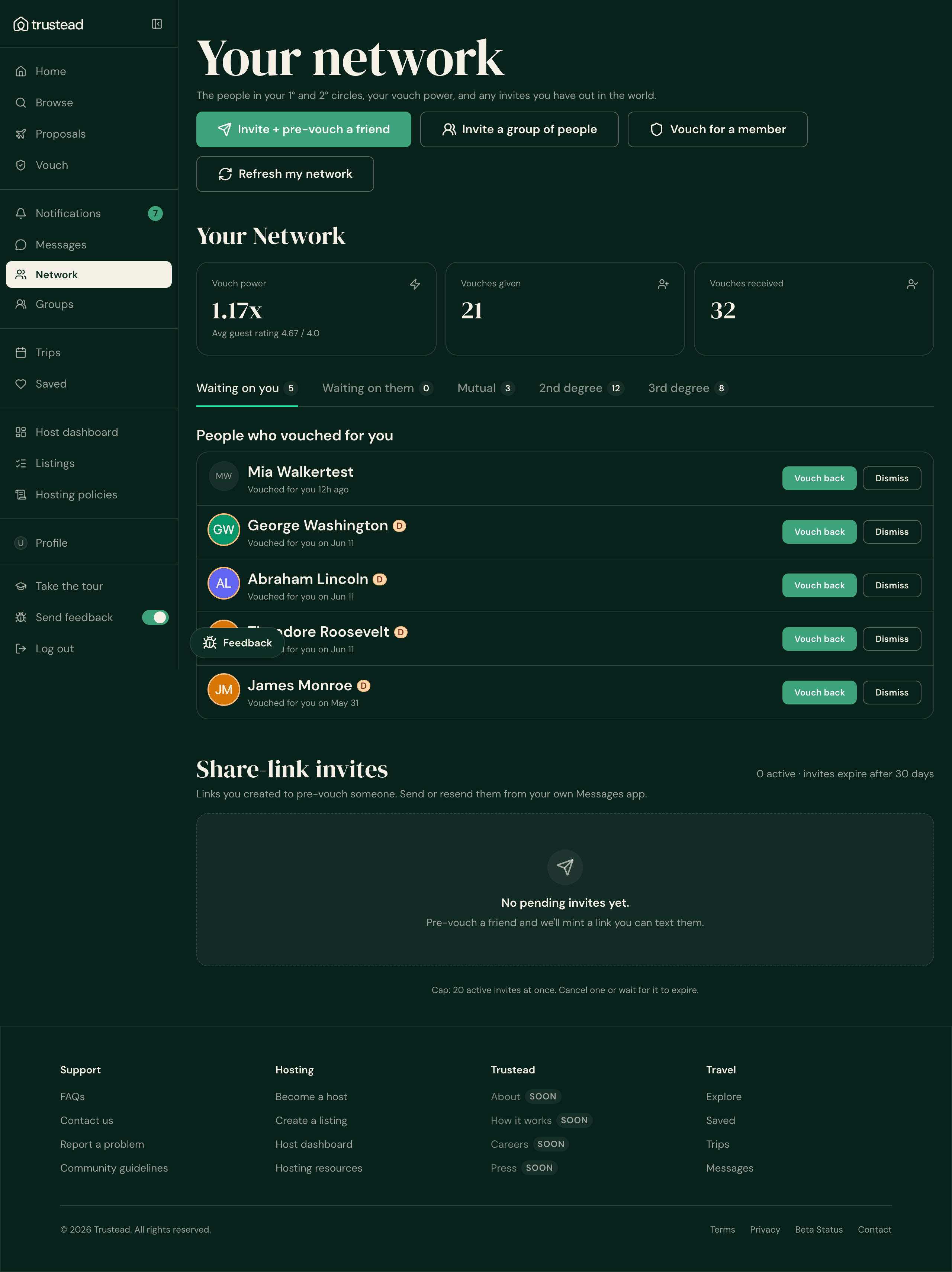Click the Vouch power 1.17x value
The width and height of the screenshot is (952, 1272).
pyautogui.click(x=237, y=311)
